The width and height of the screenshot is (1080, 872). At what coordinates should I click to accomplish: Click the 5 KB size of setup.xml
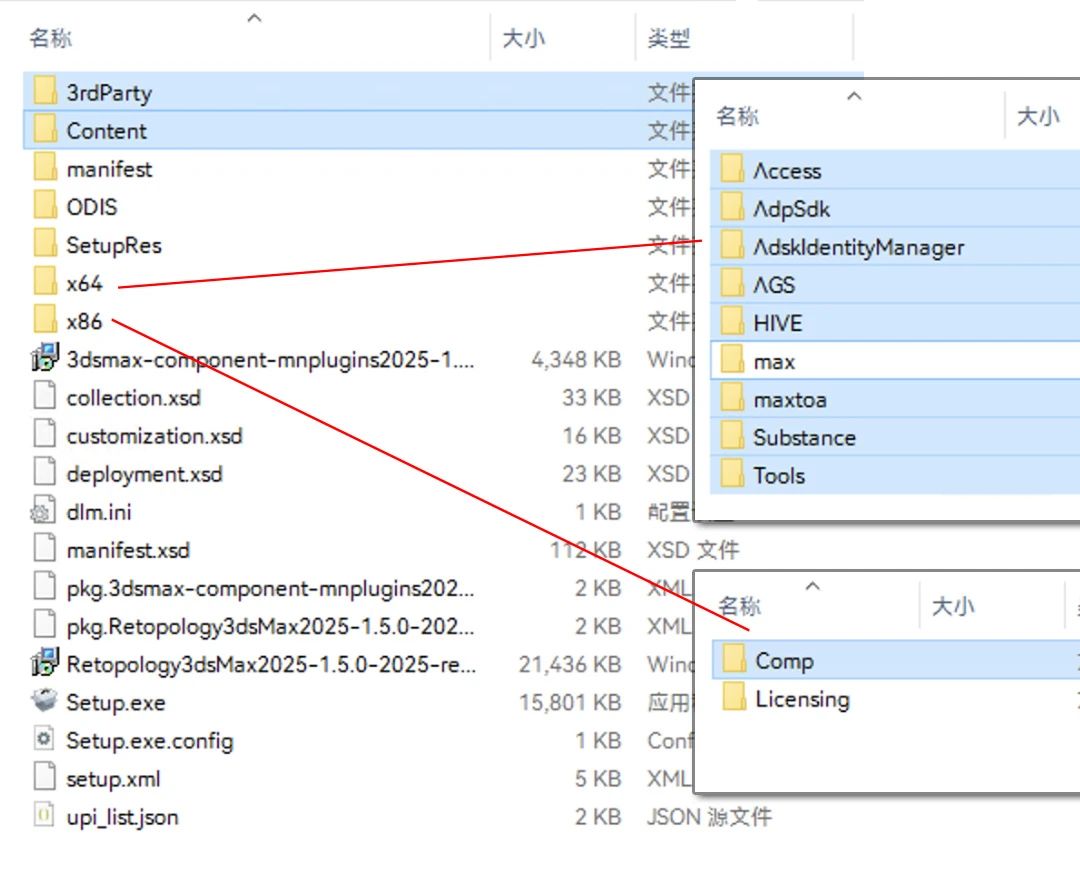tap(598, 779)
